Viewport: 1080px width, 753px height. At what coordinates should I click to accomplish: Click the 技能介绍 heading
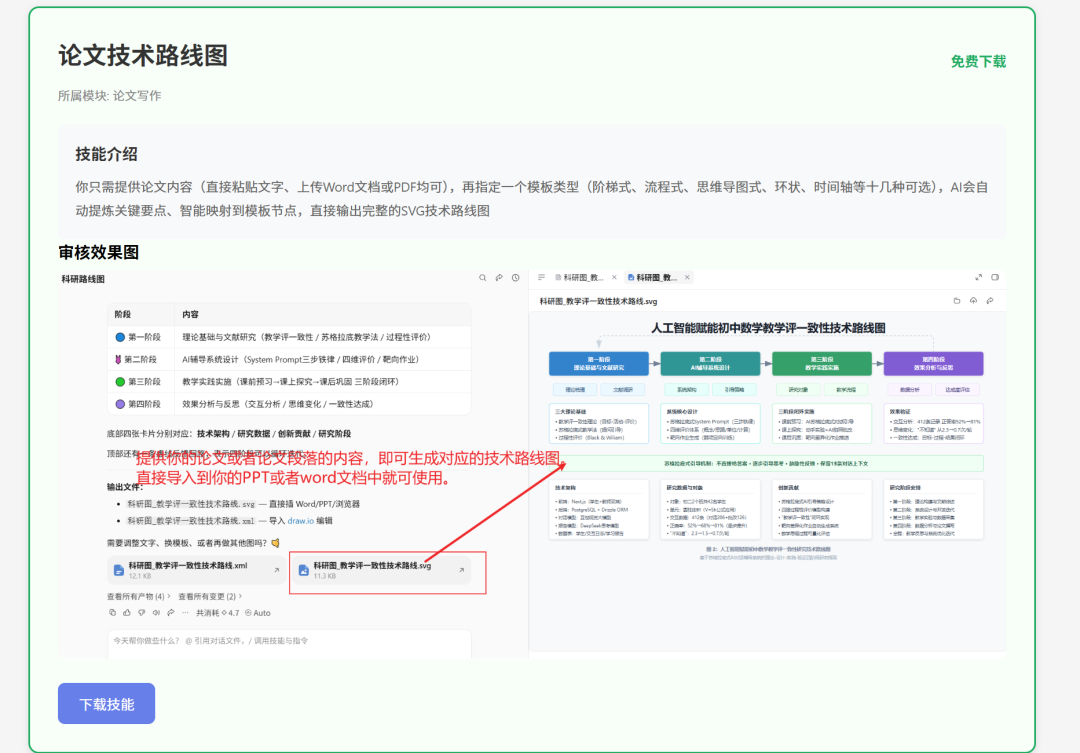click(x=107, y=154)
